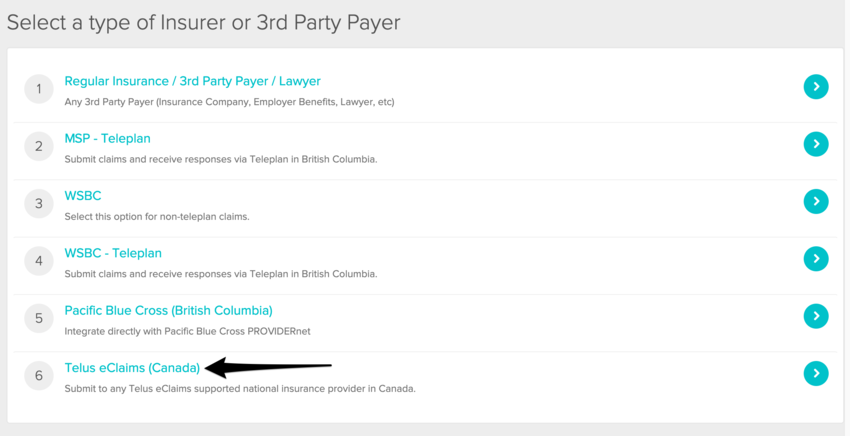850x436 pixels.
Task: Open Regular Insurance / 3rd Party Payer / Lawyer
Action: coord(192,81)
